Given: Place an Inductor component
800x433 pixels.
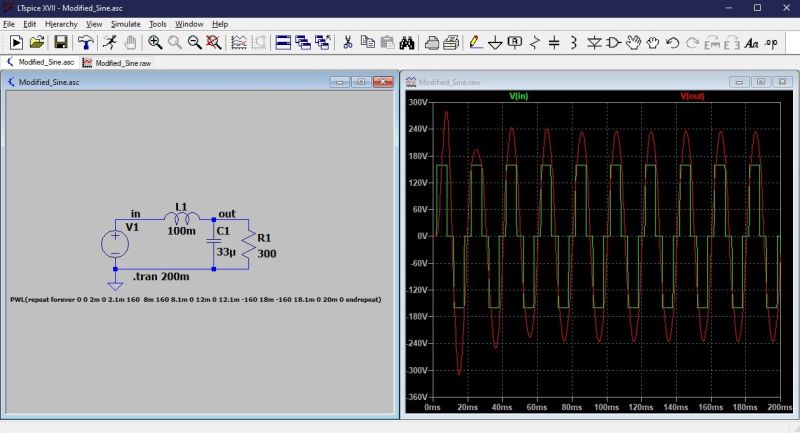Looking at the screenshot, I should [x=573, y=43].
